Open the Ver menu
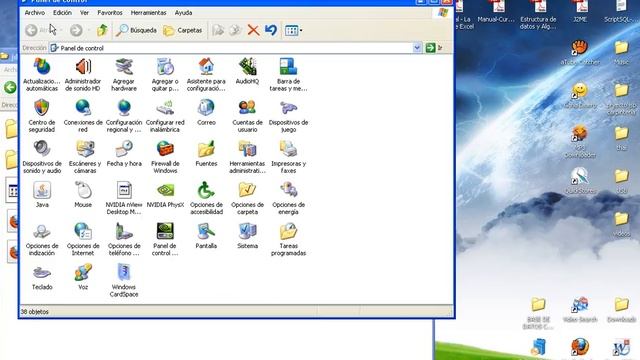640x360 pixels. coord(84,13)
